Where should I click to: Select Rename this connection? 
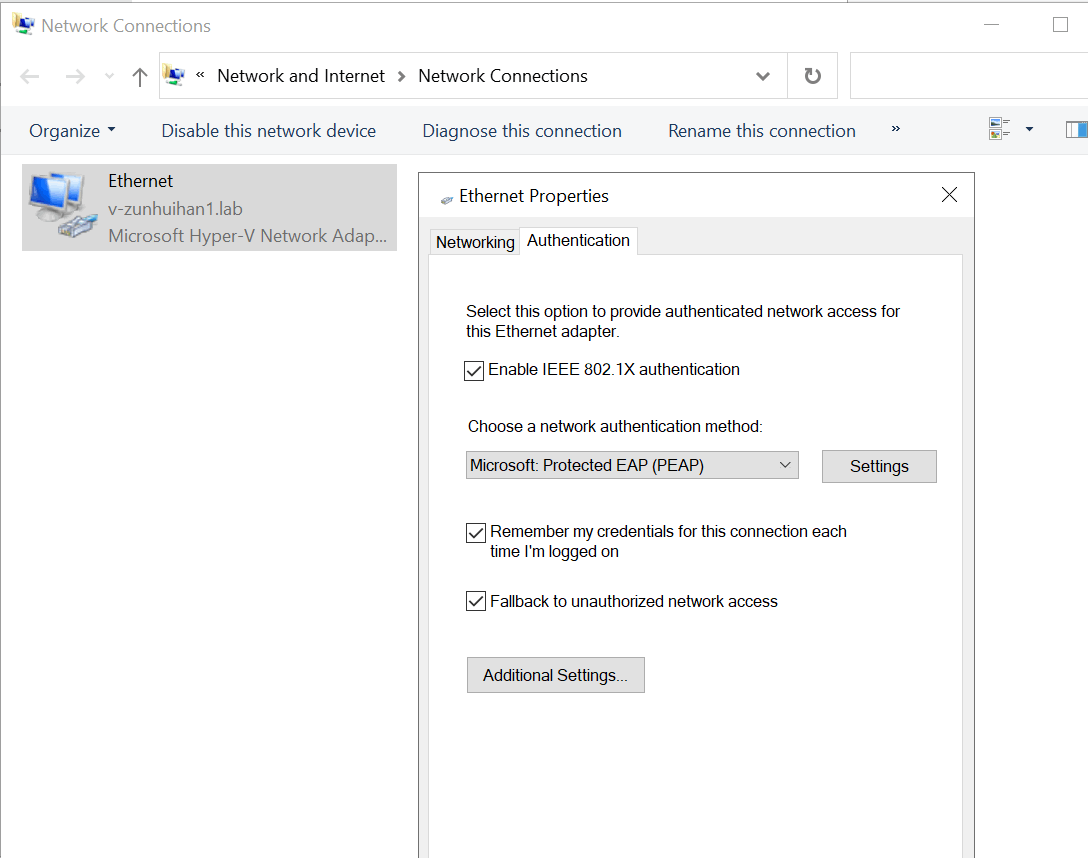pos(761,130)
